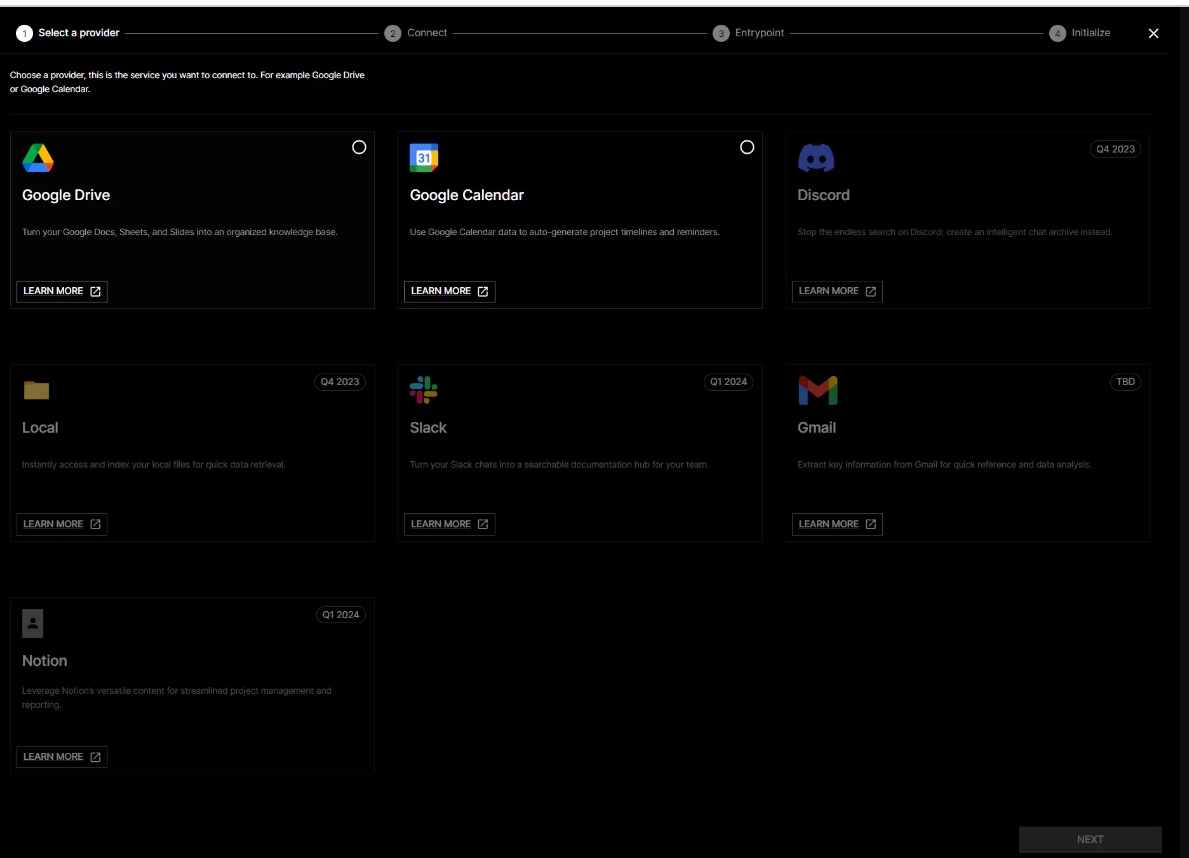Open Learn More for Gmail
Screen dimensions: 1189x858
point(837,524)
